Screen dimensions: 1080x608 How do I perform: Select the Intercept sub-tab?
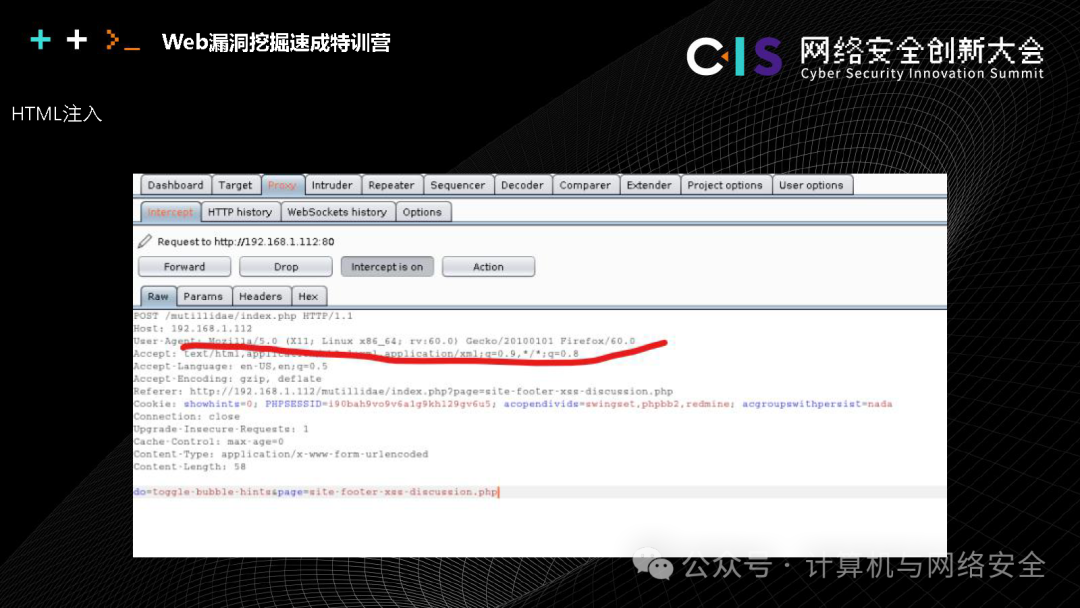point(170,212)
